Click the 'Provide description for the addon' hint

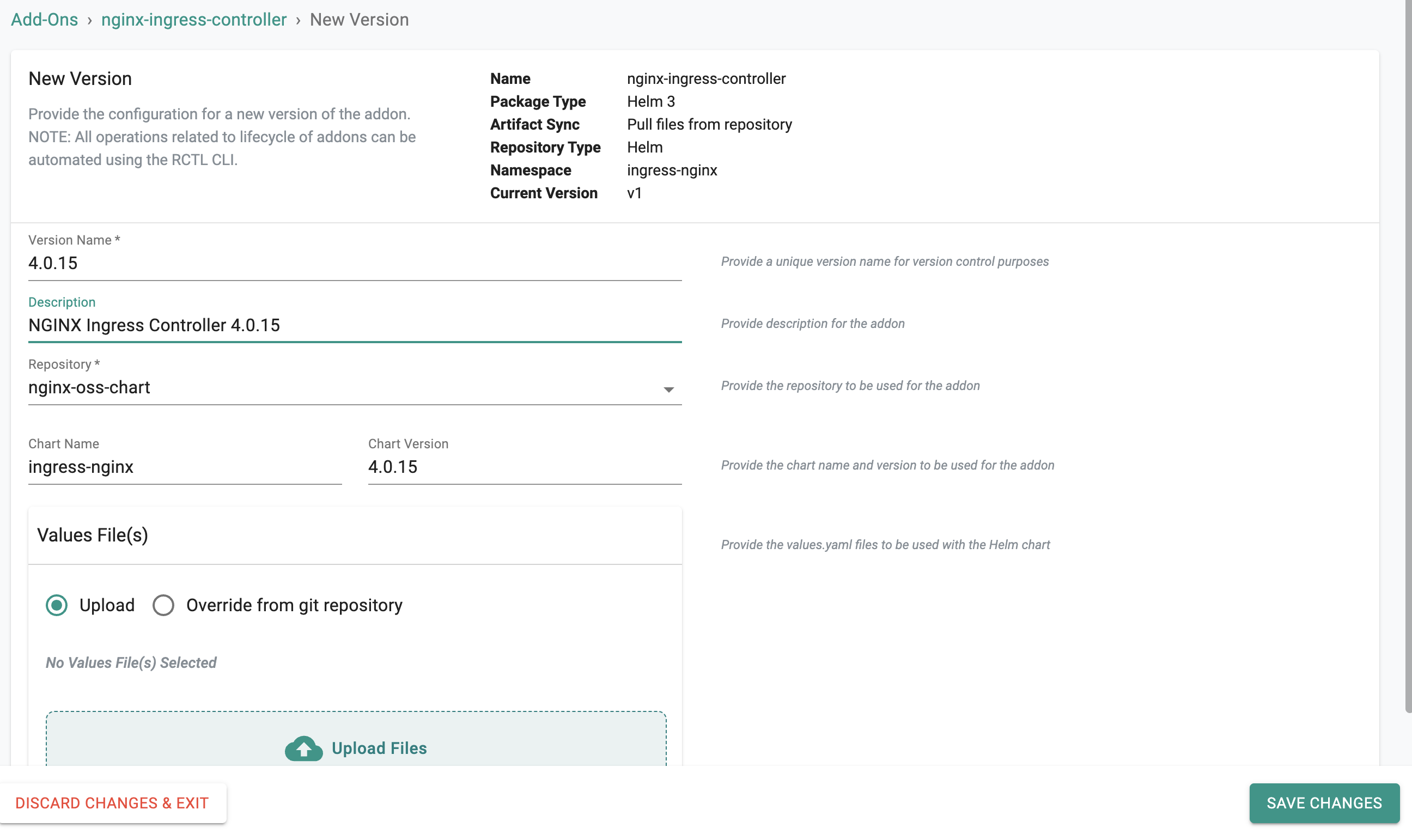coord(813,324)
